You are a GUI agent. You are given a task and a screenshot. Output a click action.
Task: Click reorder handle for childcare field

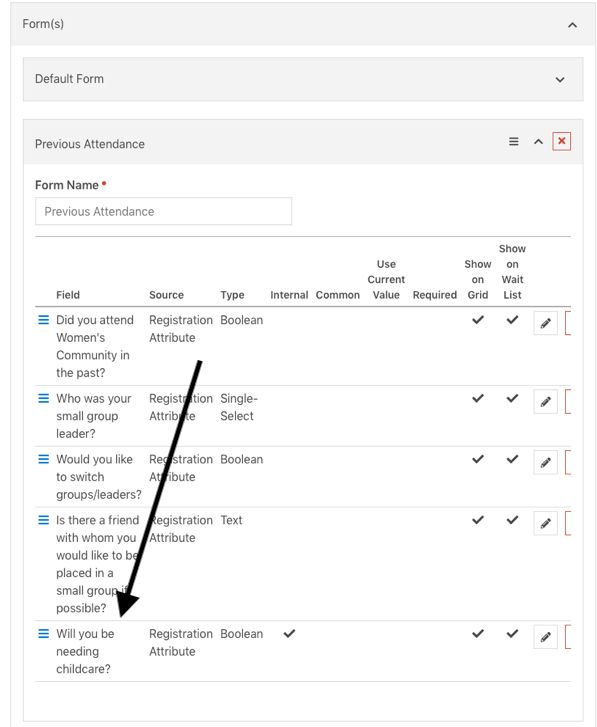(x=44, y=633)
